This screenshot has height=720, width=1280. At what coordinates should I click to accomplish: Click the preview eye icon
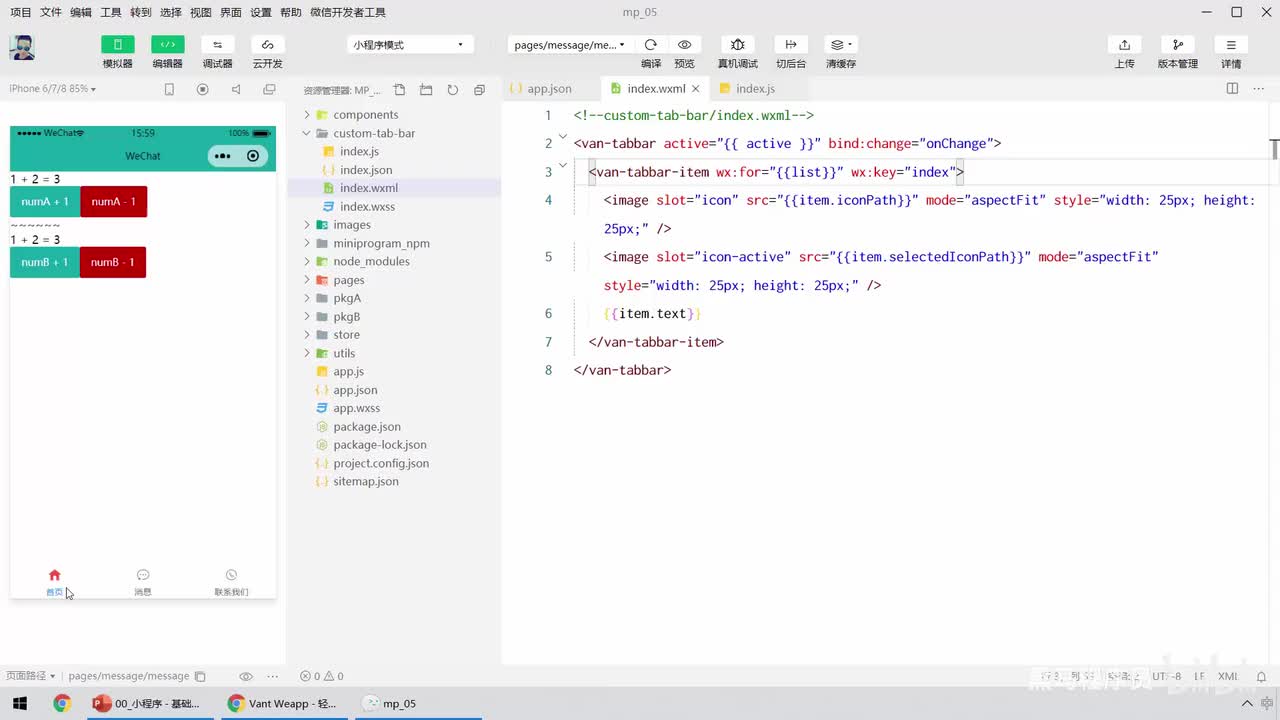(x=684, y=45)
